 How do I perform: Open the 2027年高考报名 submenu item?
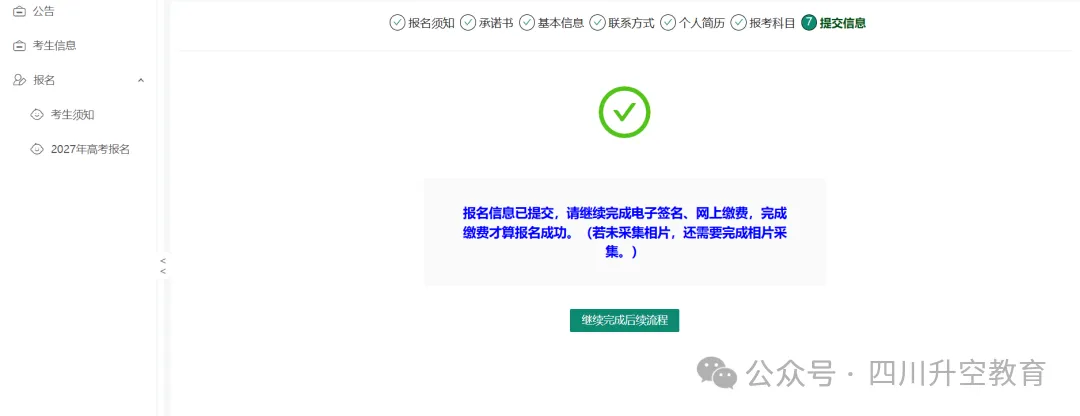point(90,149)
